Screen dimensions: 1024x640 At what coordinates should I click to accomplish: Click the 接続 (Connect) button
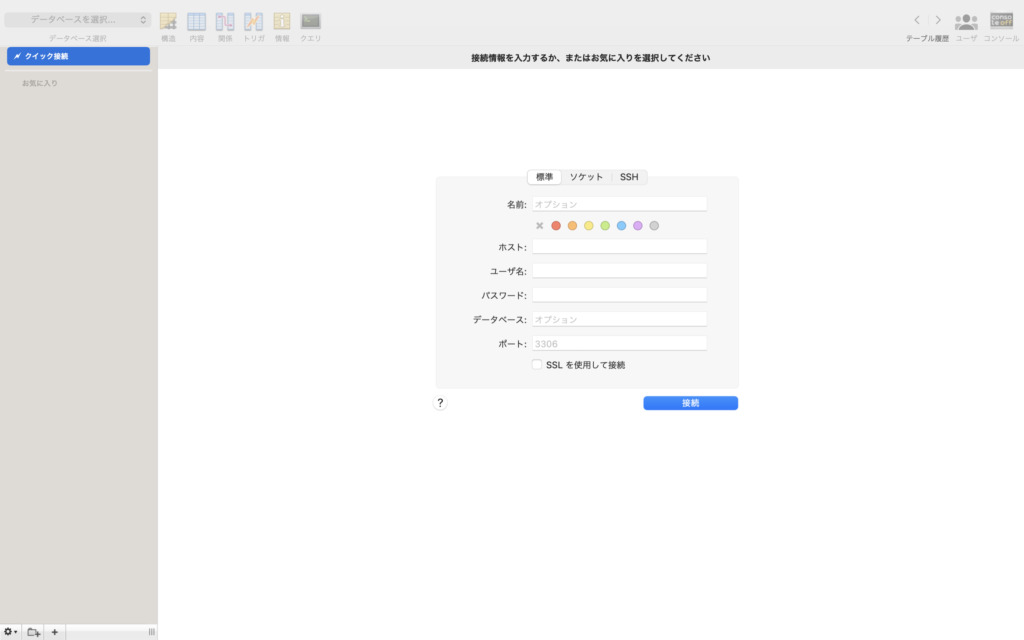coord(690,402)
